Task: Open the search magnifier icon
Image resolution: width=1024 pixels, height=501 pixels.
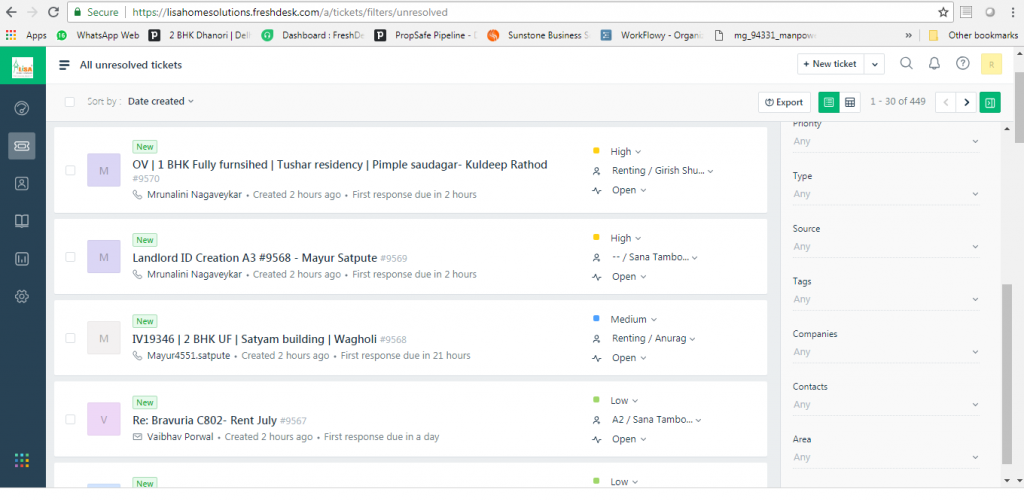Action: tap(906, 63)
